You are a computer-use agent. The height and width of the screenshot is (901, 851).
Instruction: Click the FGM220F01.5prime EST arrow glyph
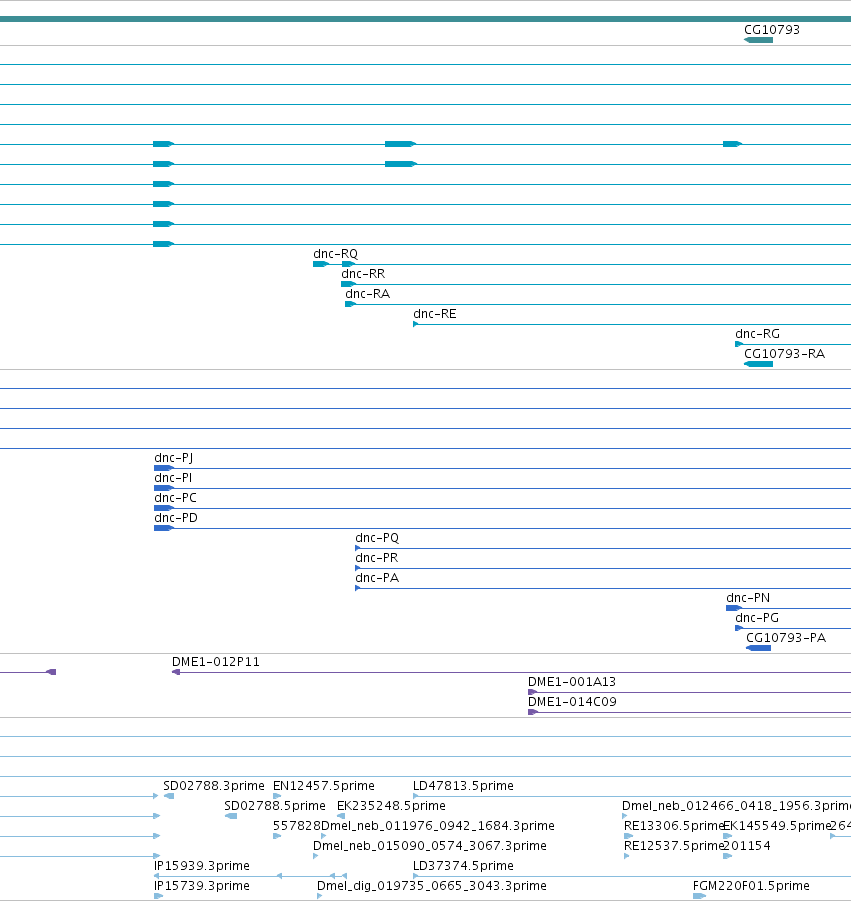click(699, 896)
